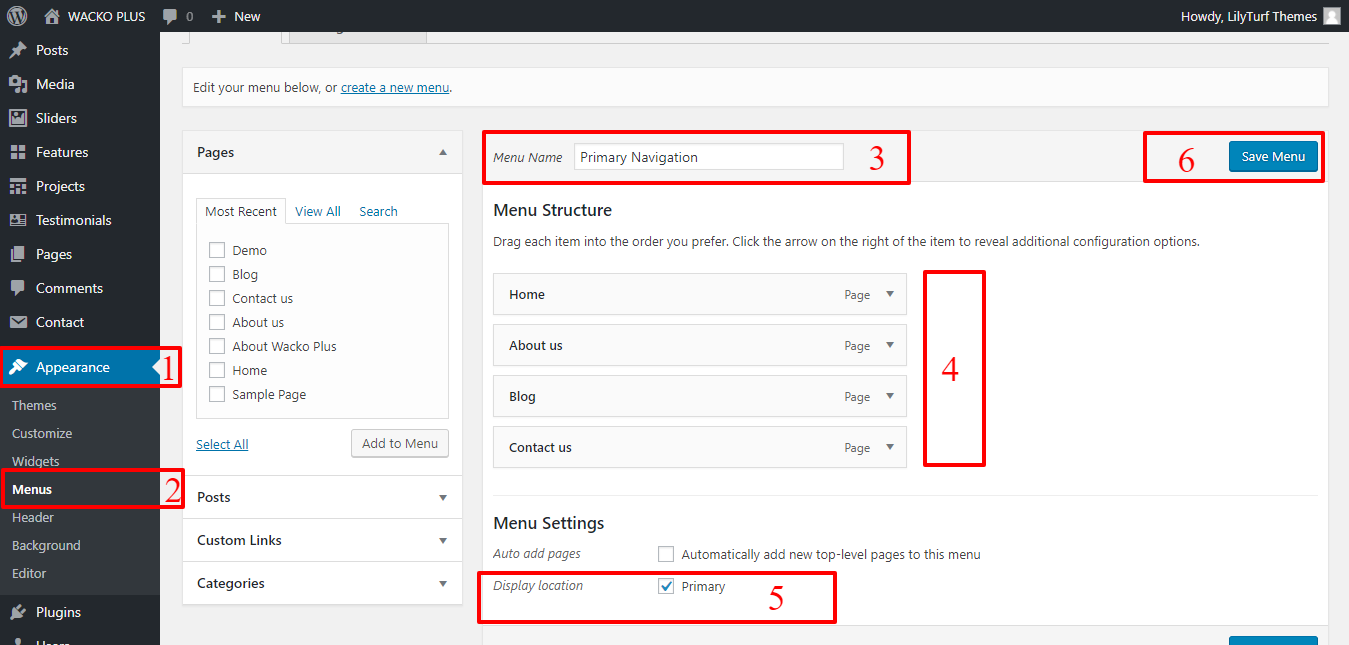The width and height of the screenshot is (1349, 645).
Task: Enable automatically add new top-level pages
Action: pyautogui.click(x=666, y=554)
